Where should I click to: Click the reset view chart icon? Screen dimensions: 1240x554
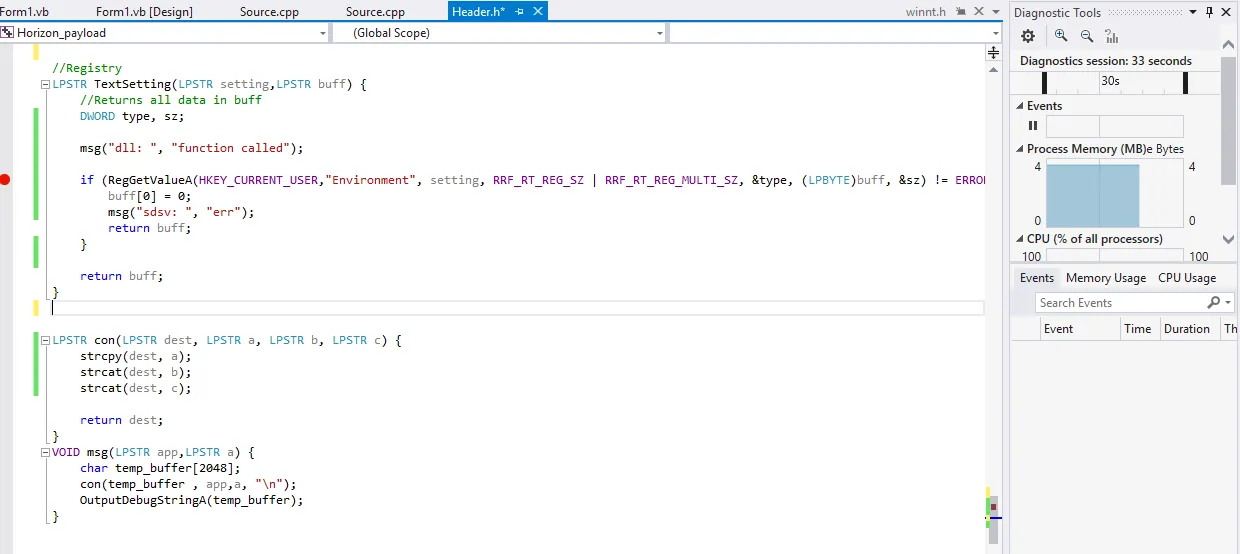[x=1112, y=36]
